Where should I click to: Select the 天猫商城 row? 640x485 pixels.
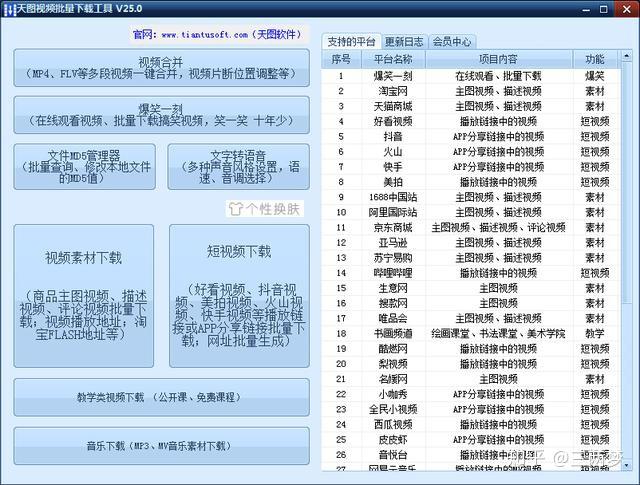click(471, 106)
